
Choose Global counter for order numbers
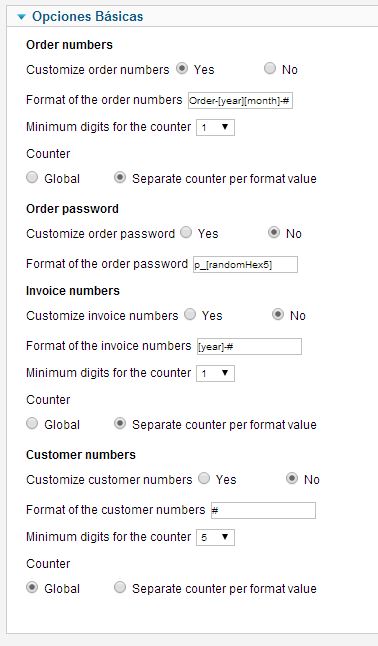(x=32, y=178)
